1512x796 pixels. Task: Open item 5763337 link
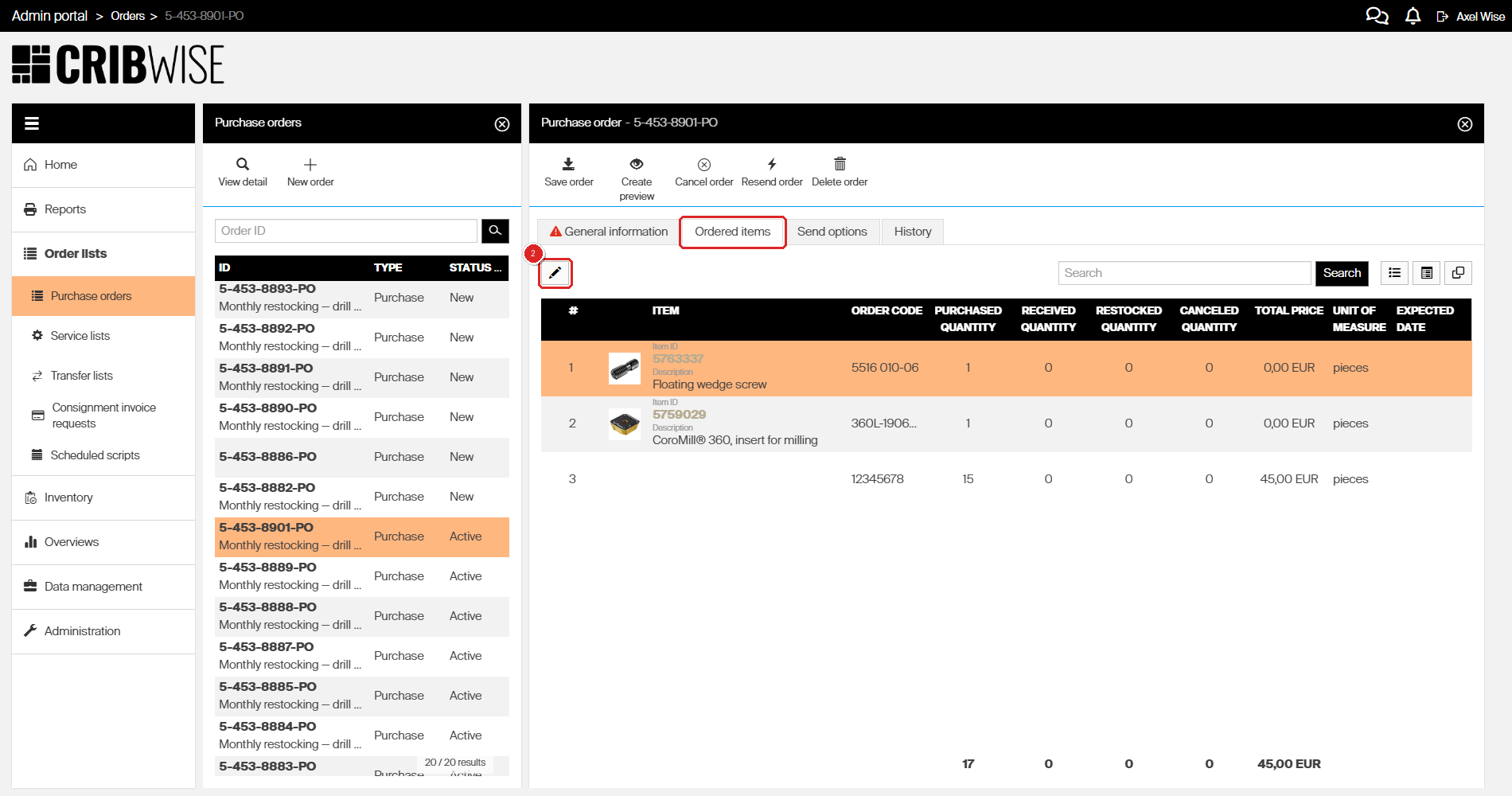click(677, 358)
